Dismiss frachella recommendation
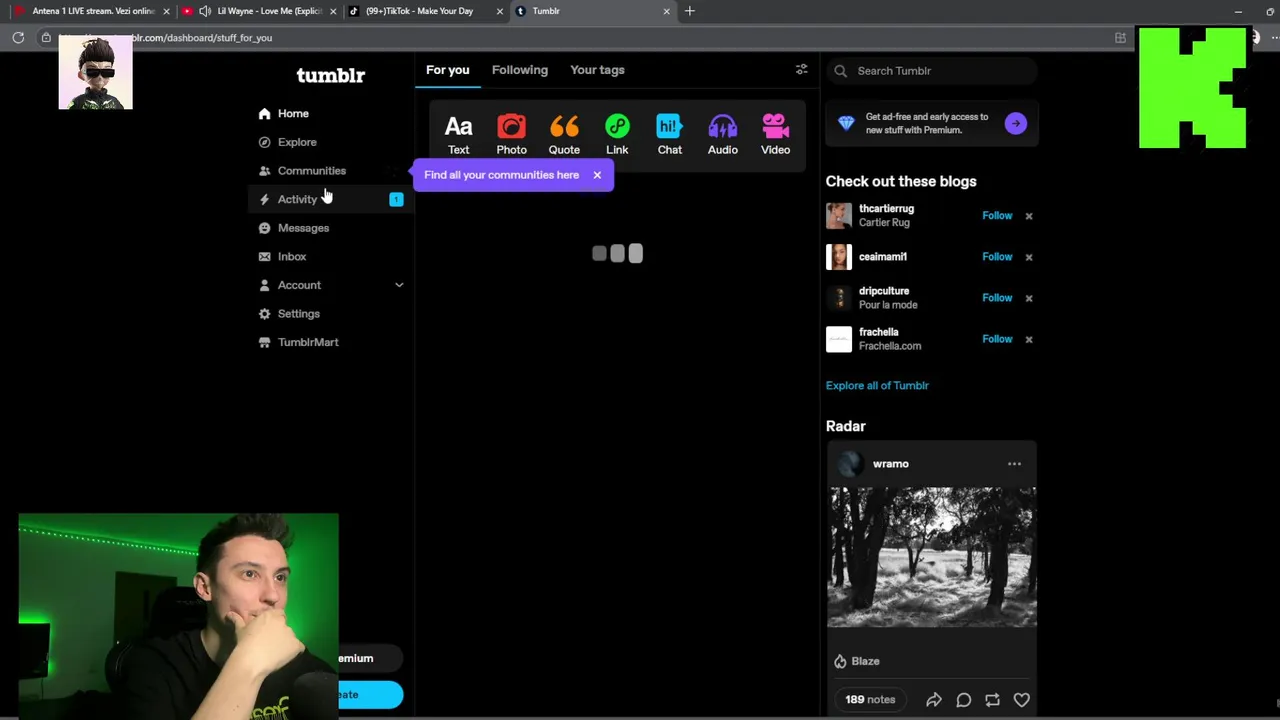Viewport: 1280px width, 720px height. pyautogui.click(x=1028, y=339)
